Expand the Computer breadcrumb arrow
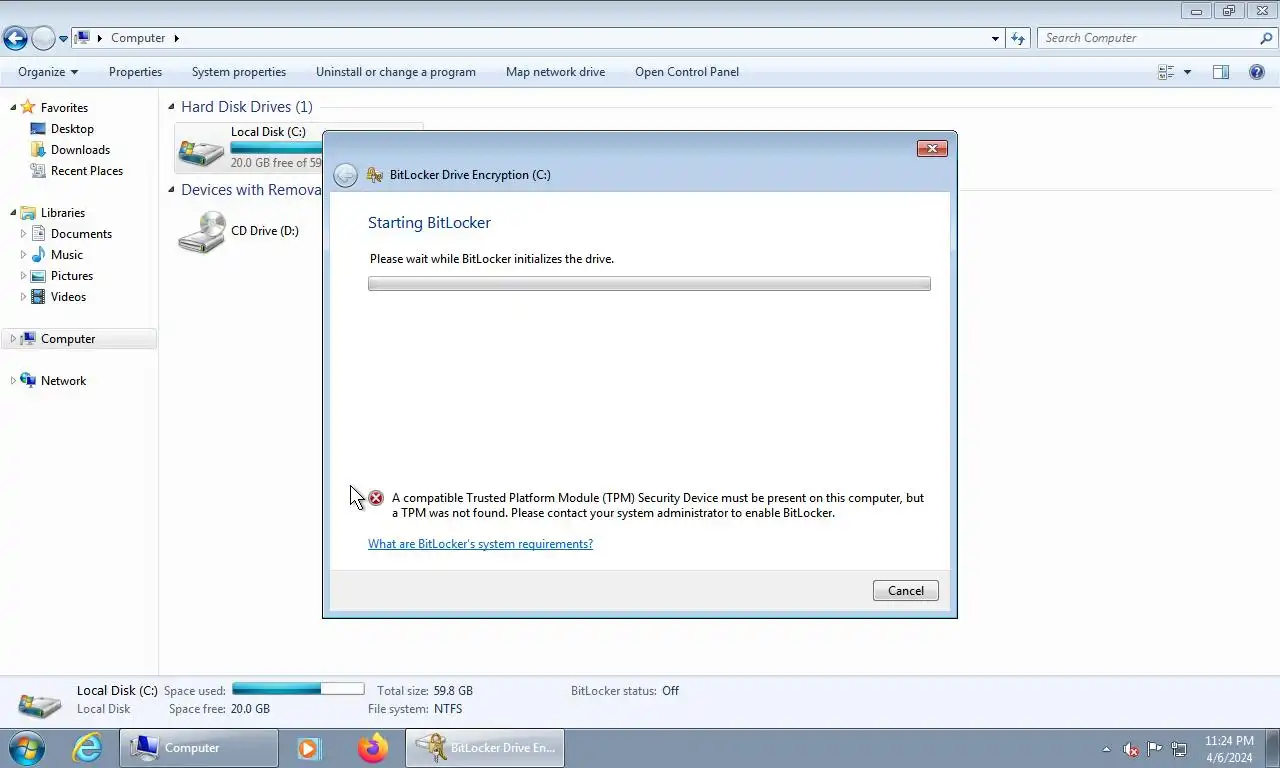The width and height of the screenshot is (1280, 768). coord(177,38)
